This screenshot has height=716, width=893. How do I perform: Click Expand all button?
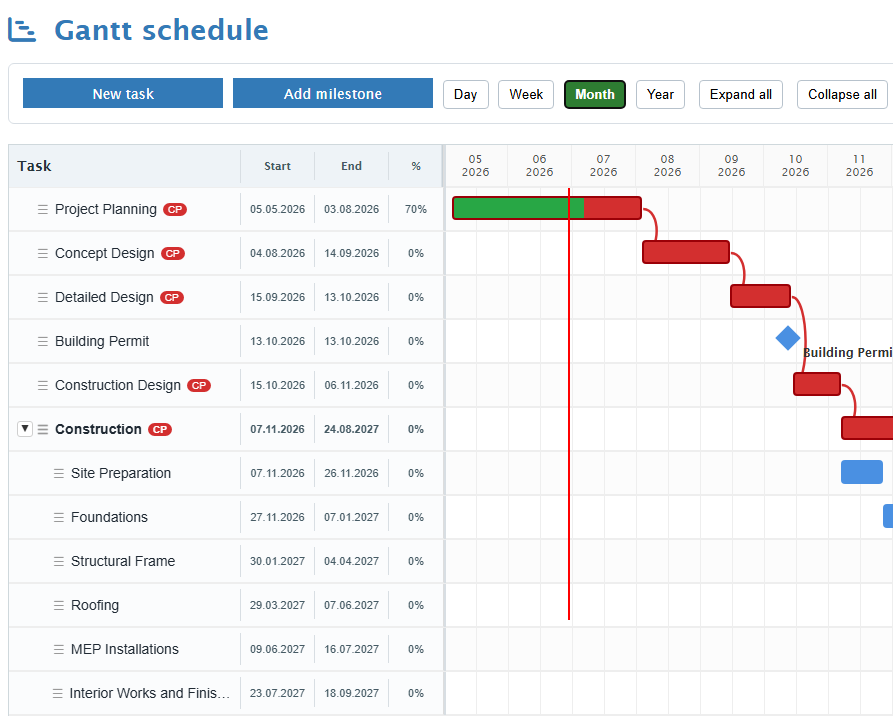[x=740, y=95]
